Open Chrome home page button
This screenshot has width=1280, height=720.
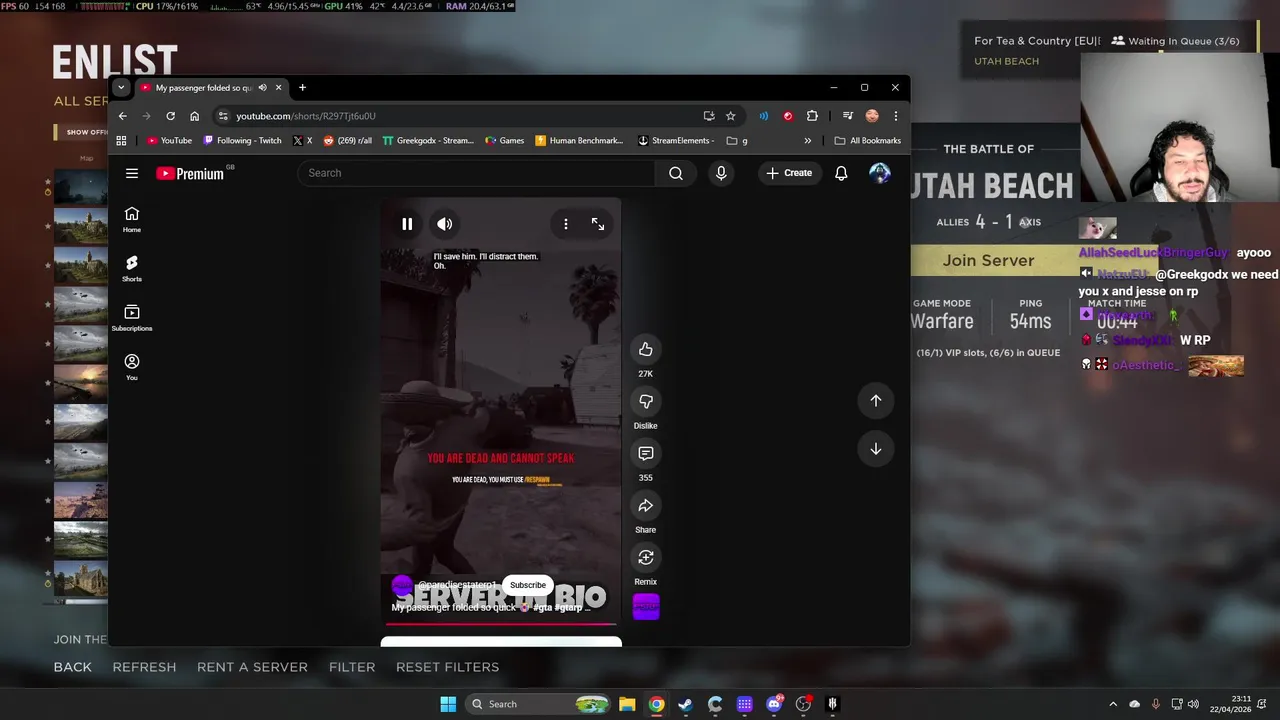click(194, 116)
